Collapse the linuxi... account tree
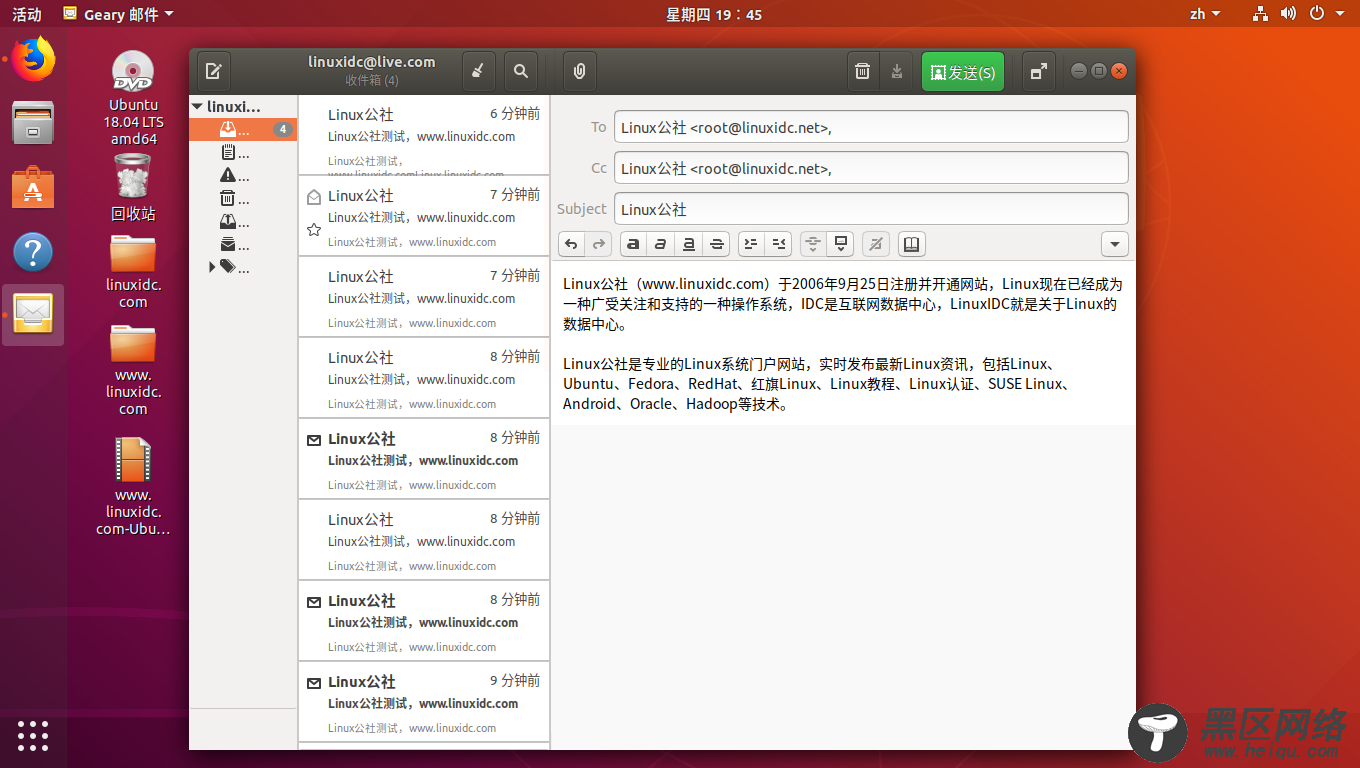The image size is (1360, 768). 197,106
